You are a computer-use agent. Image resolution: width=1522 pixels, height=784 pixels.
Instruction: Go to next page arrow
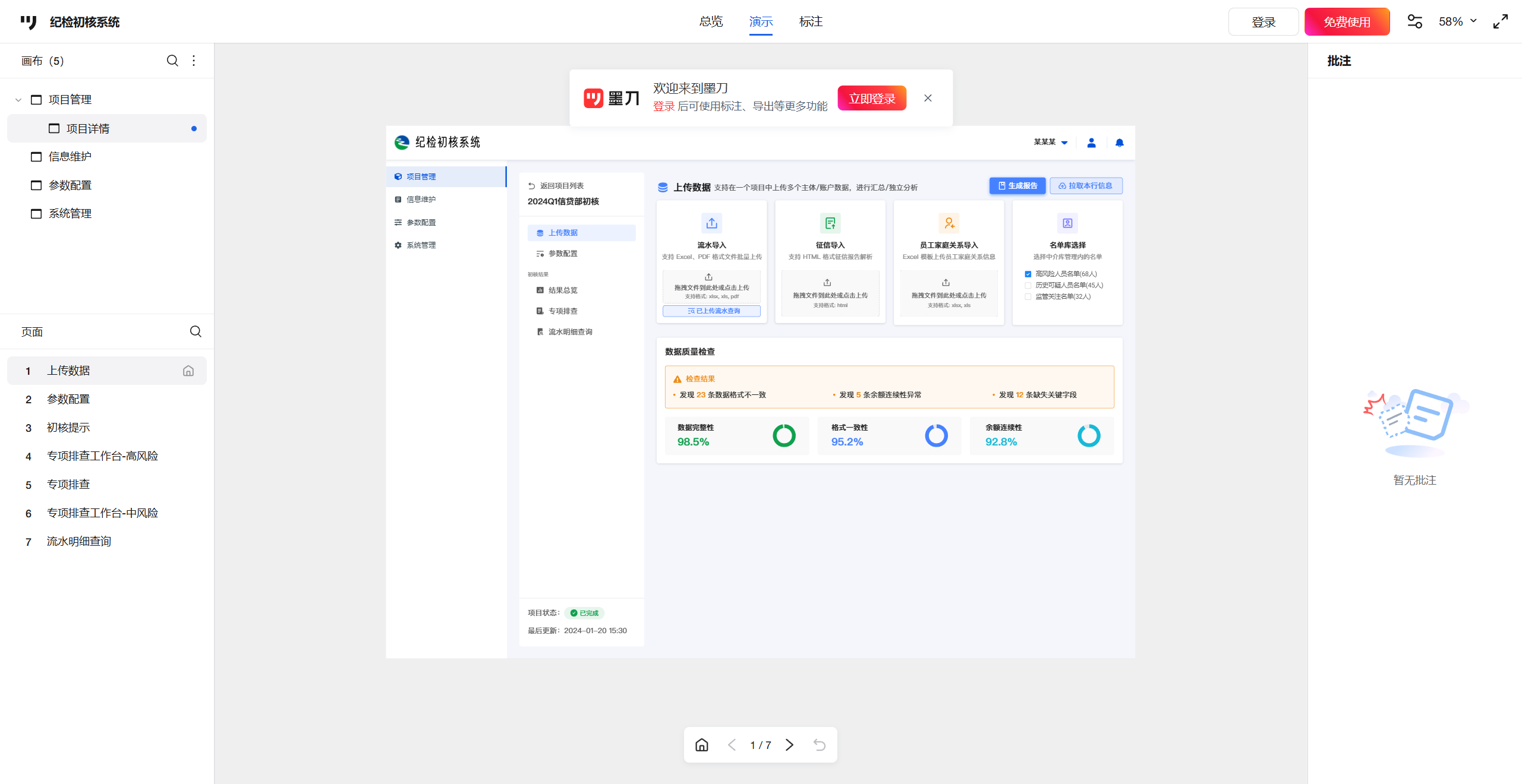click(789, 745)
